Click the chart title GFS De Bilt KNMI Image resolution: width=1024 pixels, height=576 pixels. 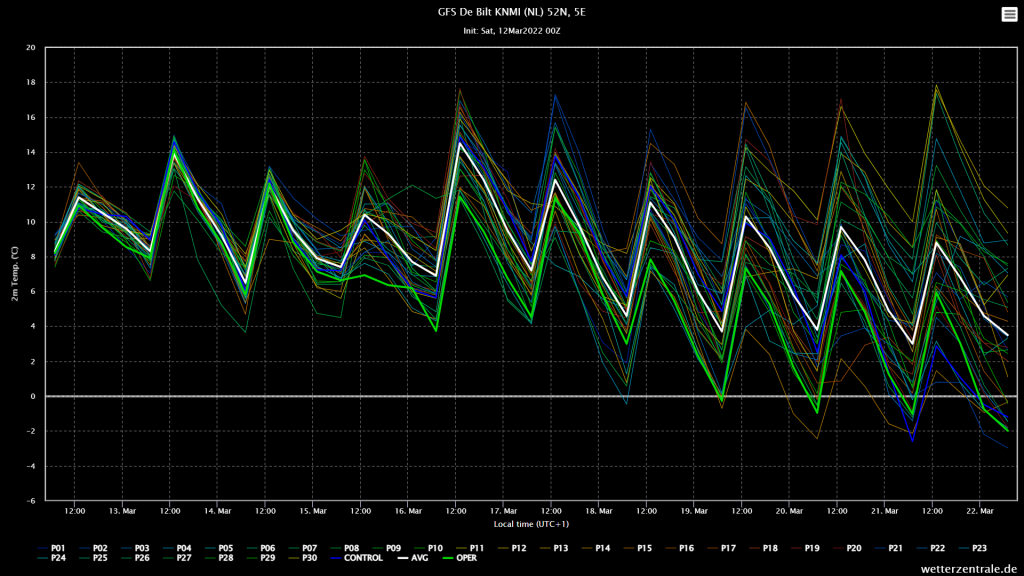point(512,12)
